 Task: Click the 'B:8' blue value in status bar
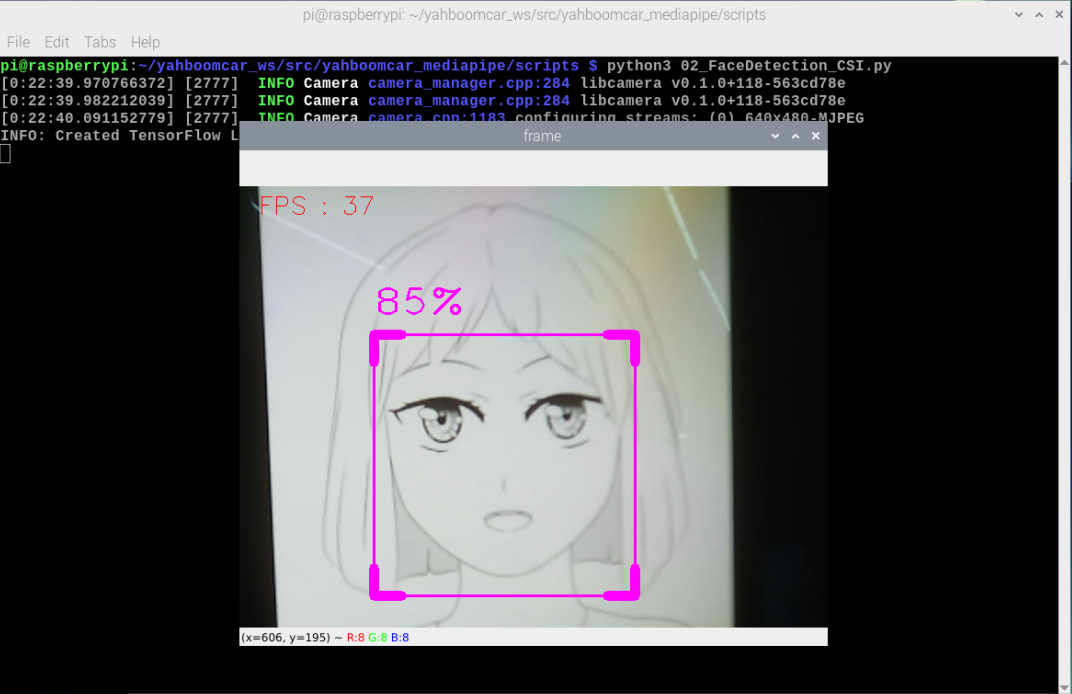pyautogui.click(x=400, y=637)
